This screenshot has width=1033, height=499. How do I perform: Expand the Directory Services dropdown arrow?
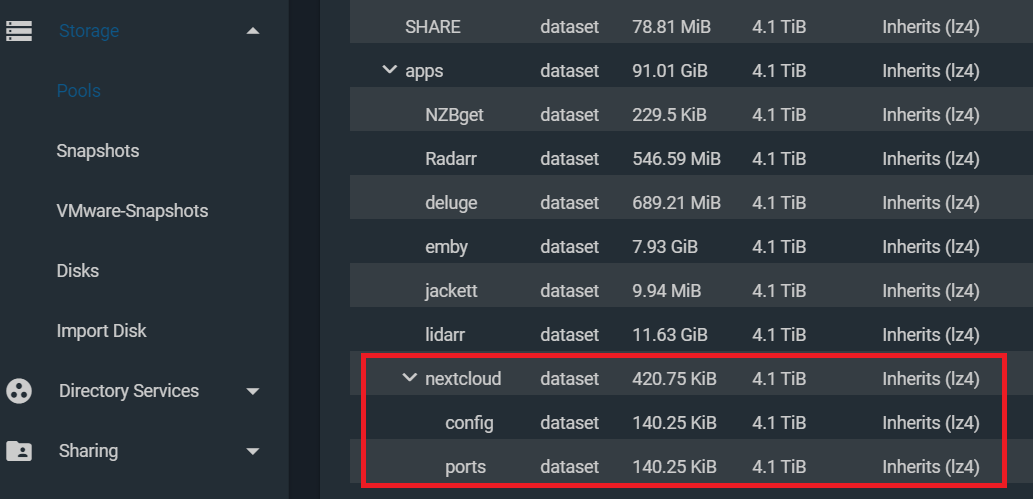pos(252,392)
